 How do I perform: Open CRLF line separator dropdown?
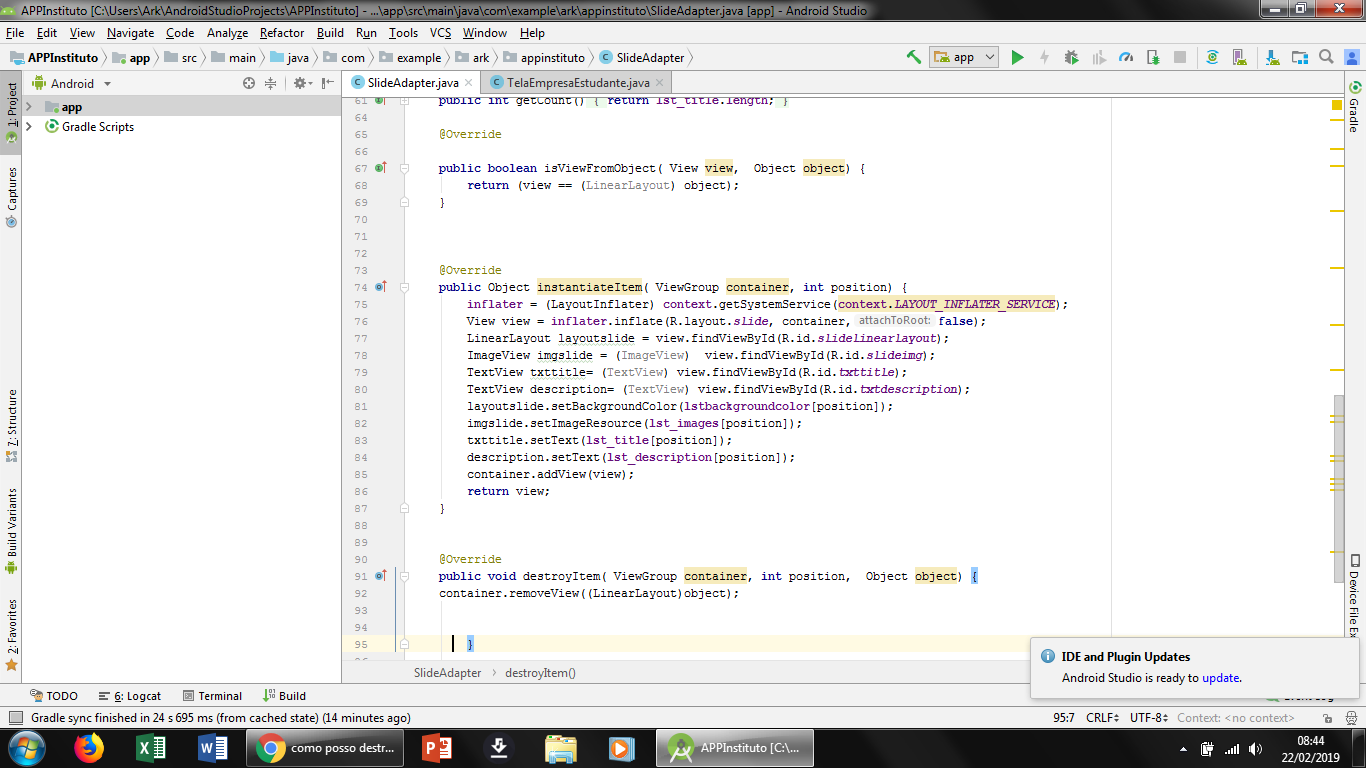pyautogui.click(x=1104, y=718)
